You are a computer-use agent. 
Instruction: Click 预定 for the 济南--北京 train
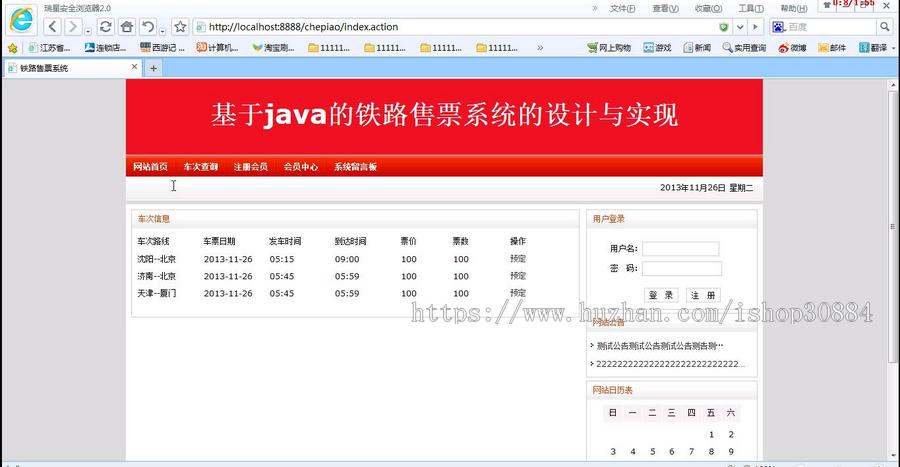518,276
